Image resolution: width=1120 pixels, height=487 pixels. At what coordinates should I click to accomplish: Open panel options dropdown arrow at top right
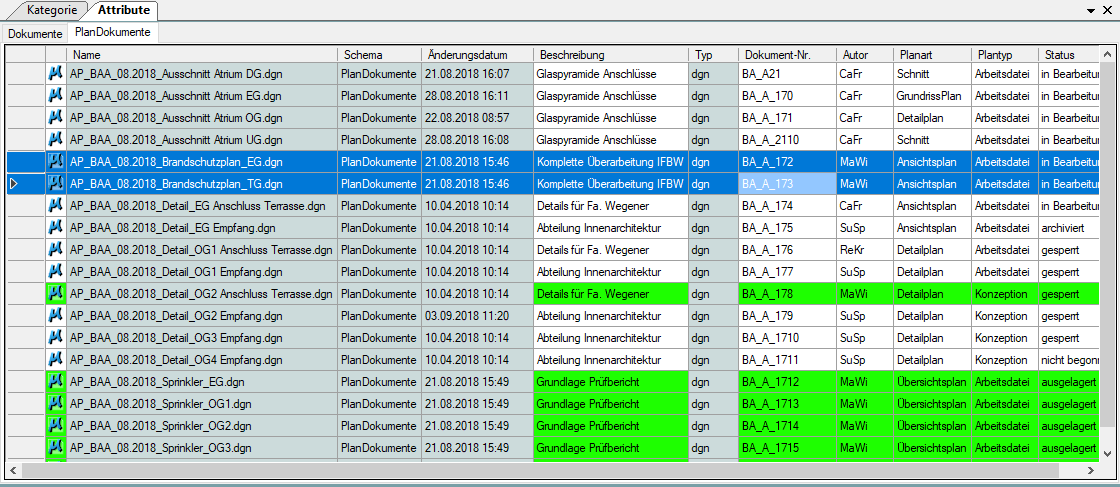pyautogui.click(x=1091, y=11)
